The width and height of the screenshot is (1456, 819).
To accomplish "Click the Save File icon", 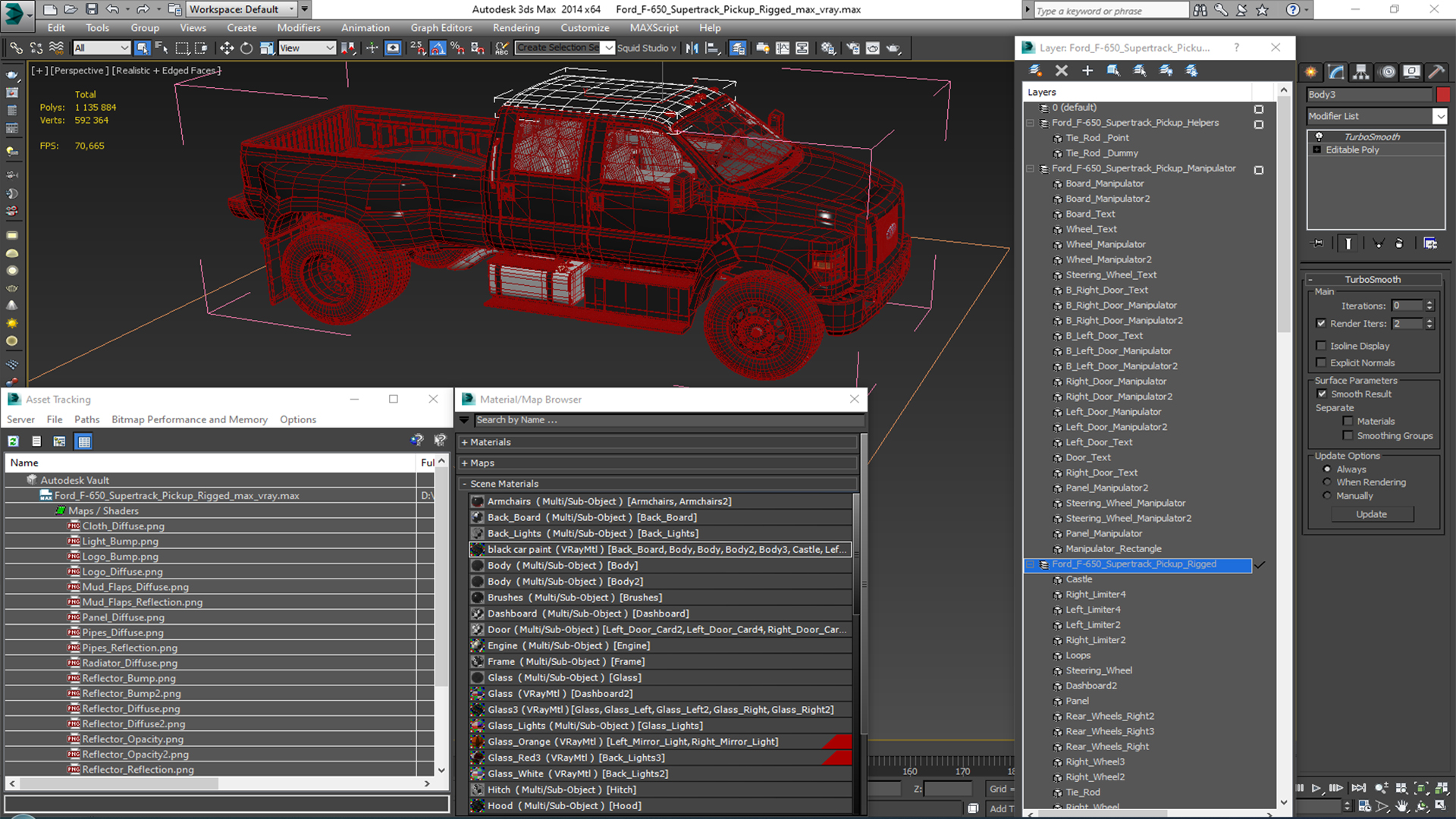I will pyautogui.click(x=91, y=9).
